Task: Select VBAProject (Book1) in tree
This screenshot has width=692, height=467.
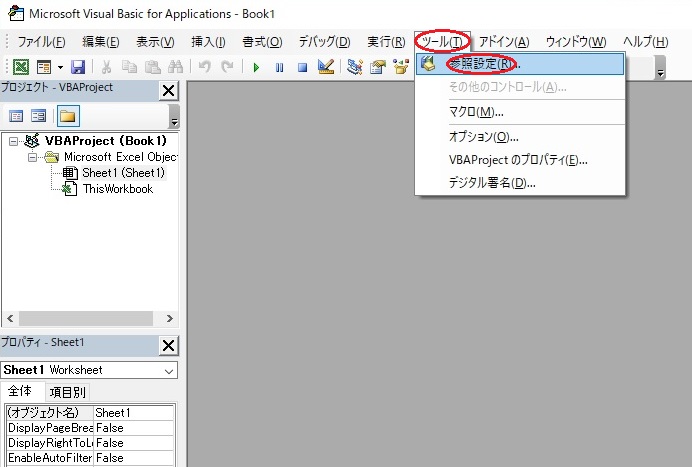Action: coord(105,141)
